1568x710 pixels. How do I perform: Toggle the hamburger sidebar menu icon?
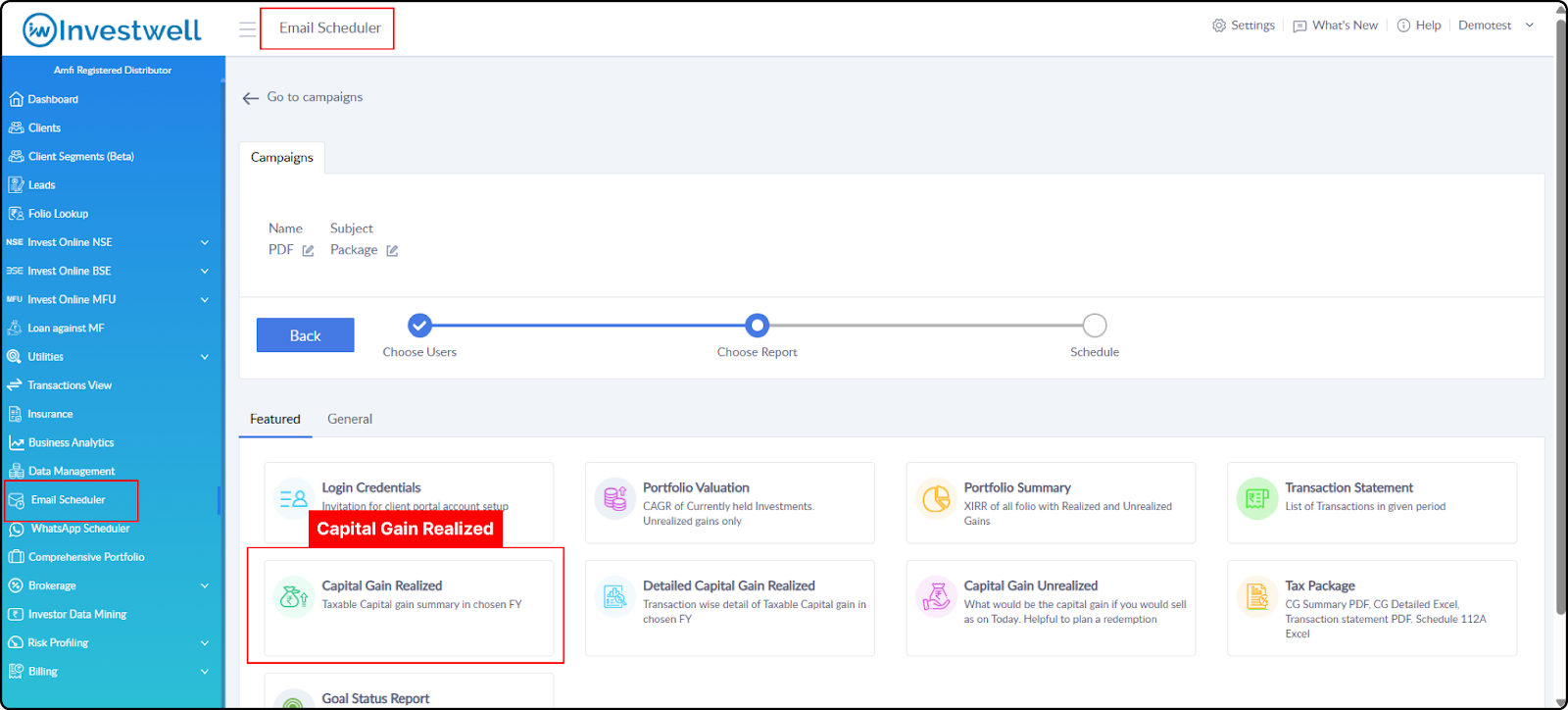(247, 29)
